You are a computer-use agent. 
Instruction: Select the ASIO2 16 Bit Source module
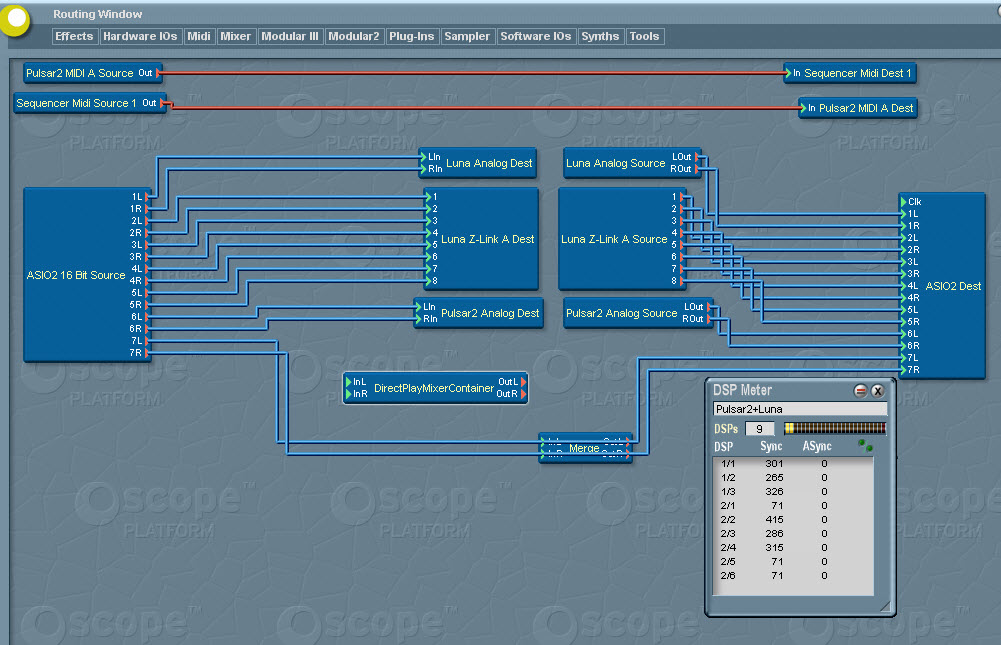coord(75,275)
